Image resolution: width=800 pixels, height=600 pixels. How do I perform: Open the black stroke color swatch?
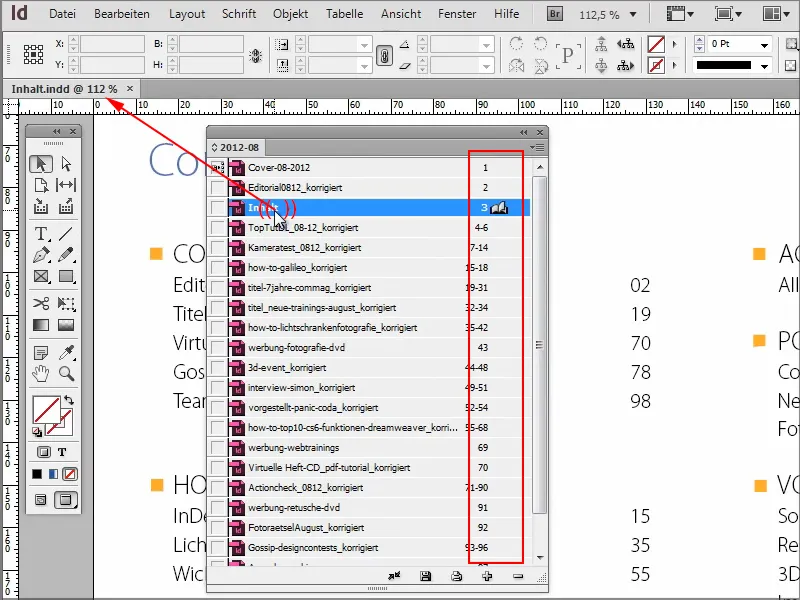735,68
